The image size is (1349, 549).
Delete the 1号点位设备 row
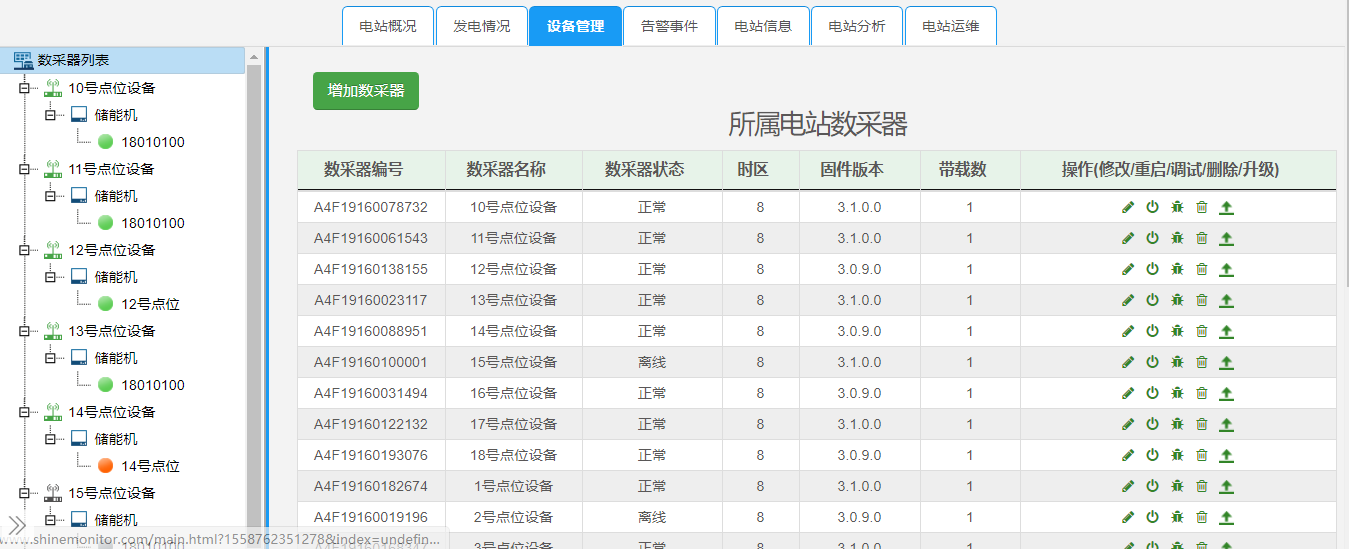(x=1202, y=487)
